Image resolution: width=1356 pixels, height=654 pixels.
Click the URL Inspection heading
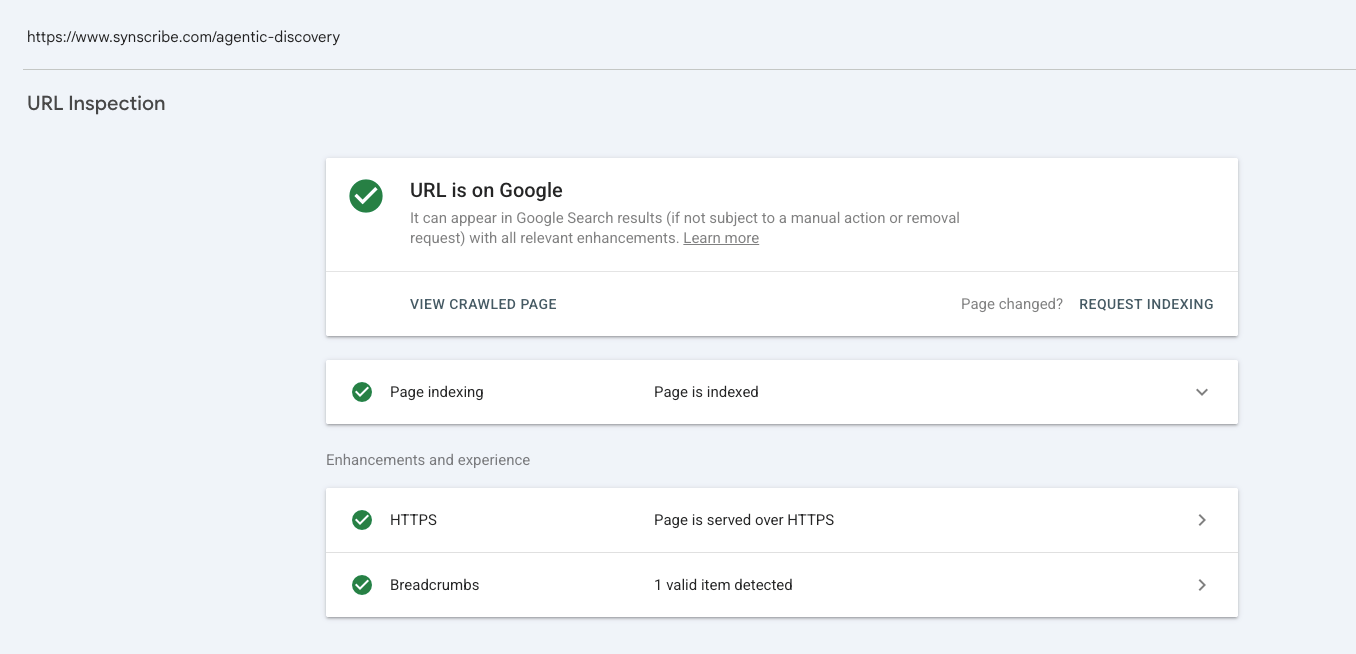96,103
